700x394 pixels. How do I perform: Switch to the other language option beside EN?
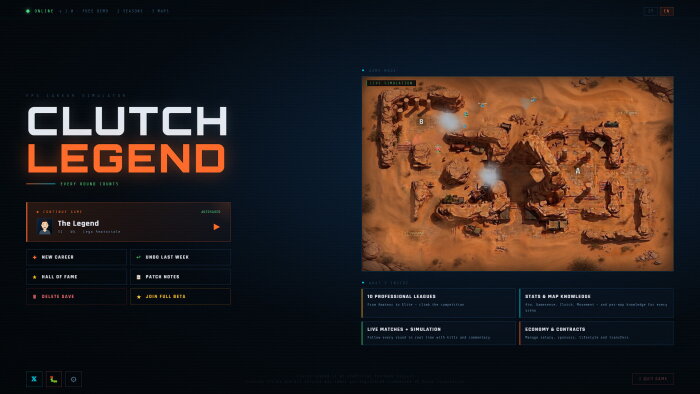click(651, 11)
